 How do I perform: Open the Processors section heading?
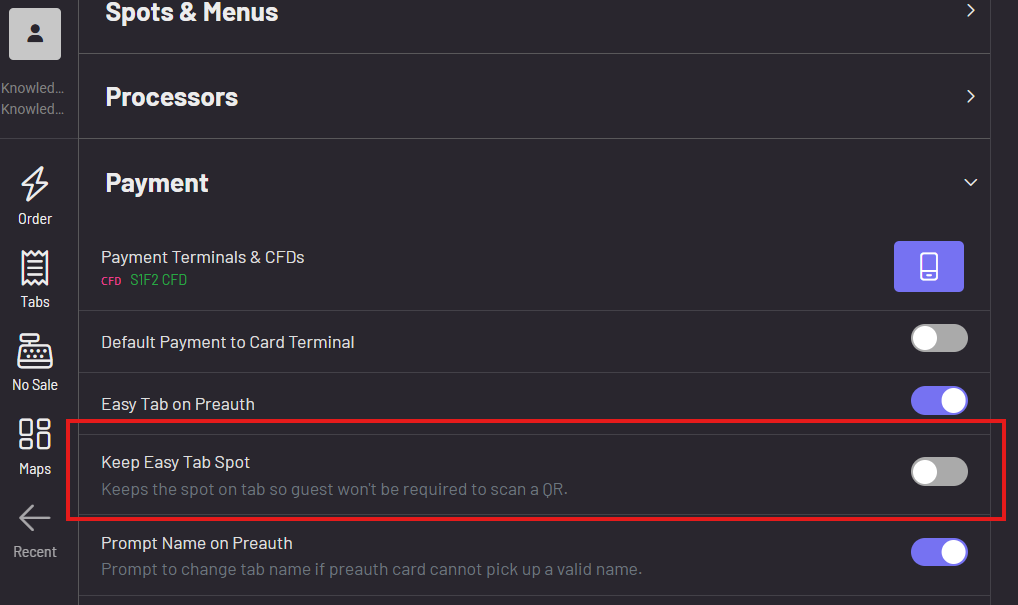coord(172,97)
